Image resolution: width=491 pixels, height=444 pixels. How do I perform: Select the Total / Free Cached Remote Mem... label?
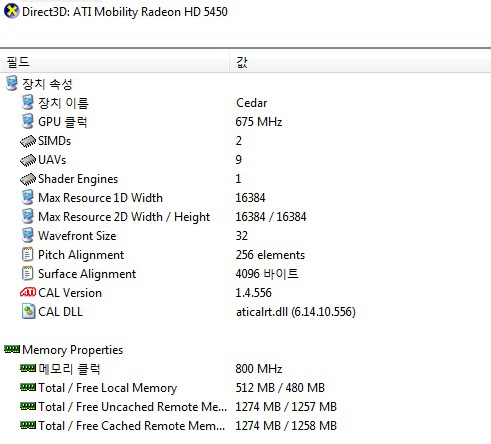(x=132, y=426)
